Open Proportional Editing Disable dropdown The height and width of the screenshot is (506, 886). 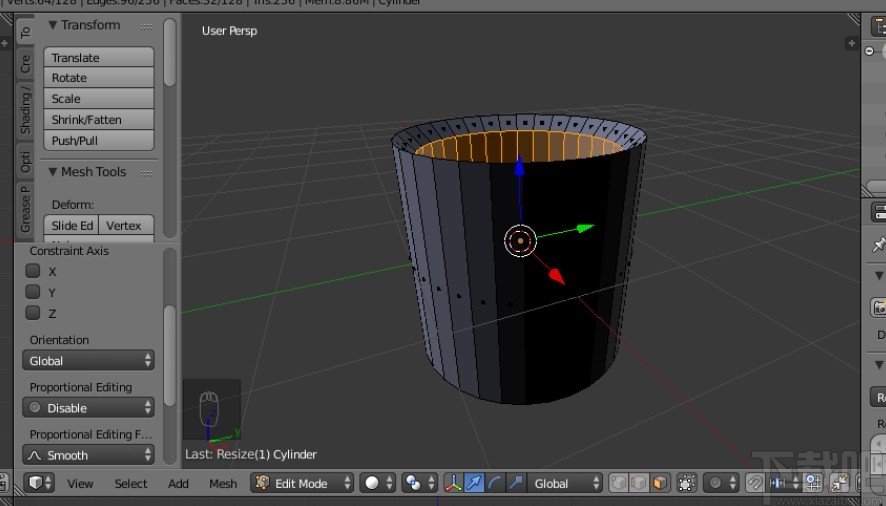pos(88,408)
